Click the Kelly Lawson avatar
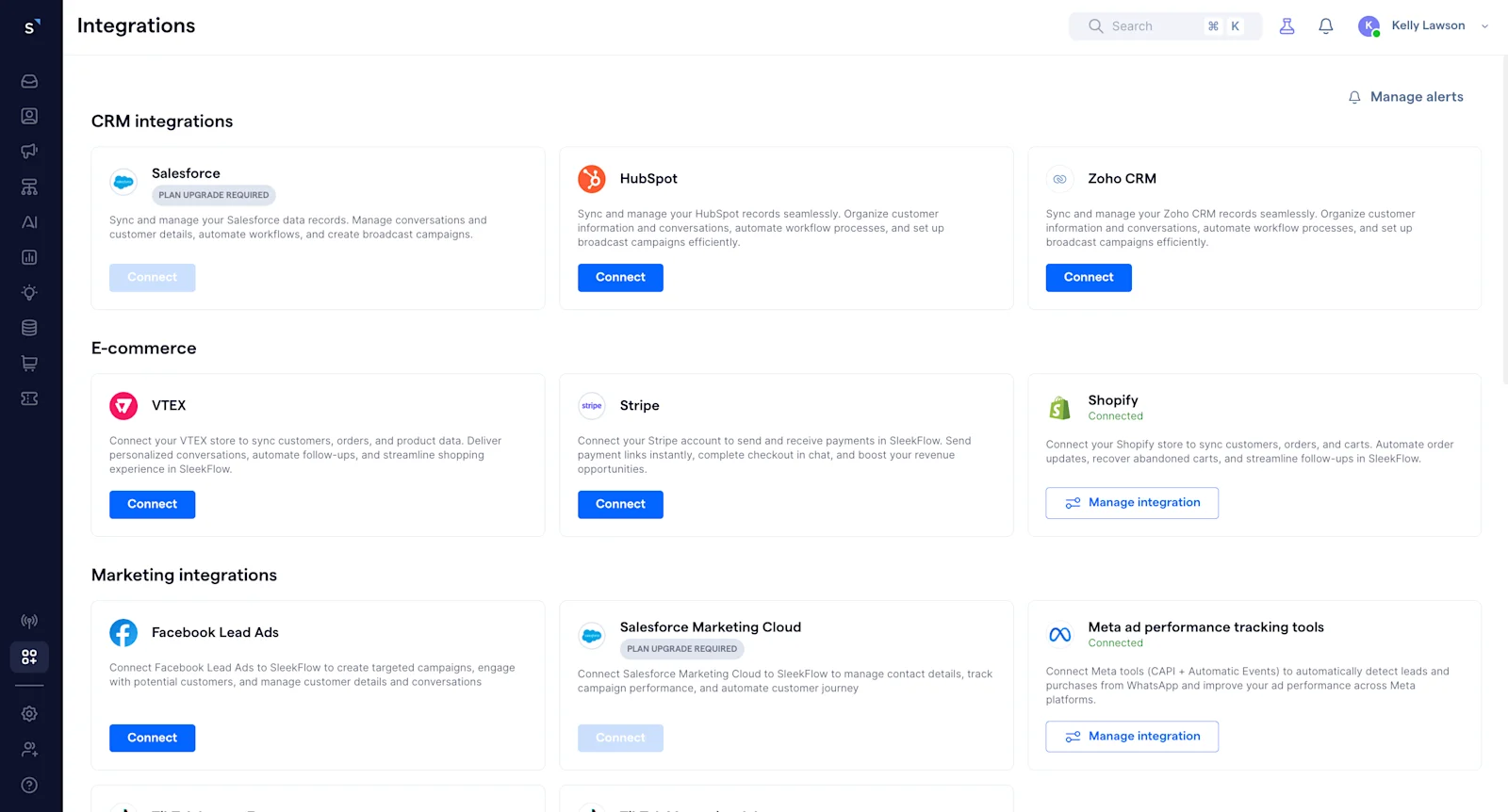The width and height of the screenshot is (1508, 812). pyautogui.click(x=1369, y=26)
